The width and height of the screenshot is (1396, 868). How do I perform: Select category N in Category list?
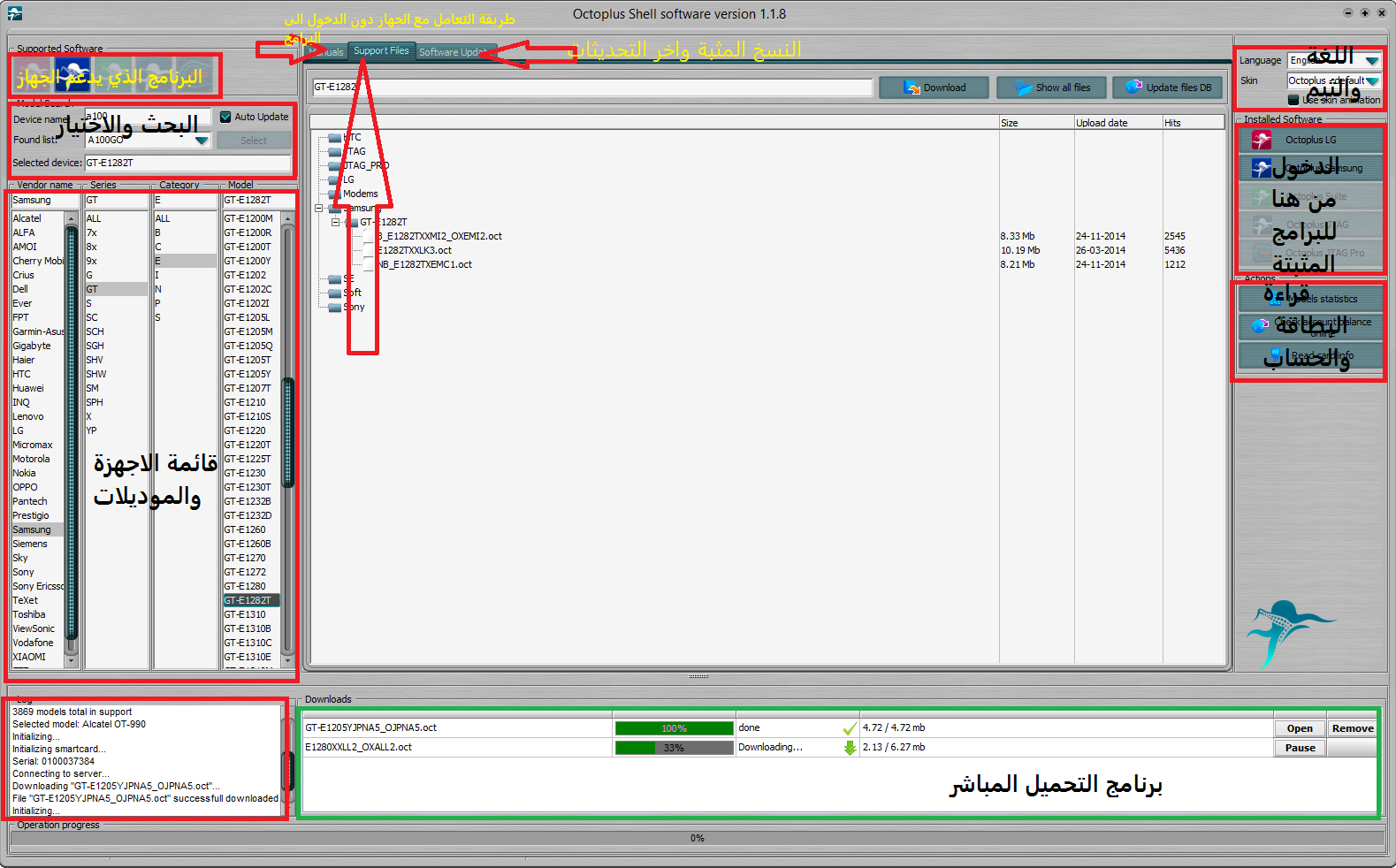point(158,289)
